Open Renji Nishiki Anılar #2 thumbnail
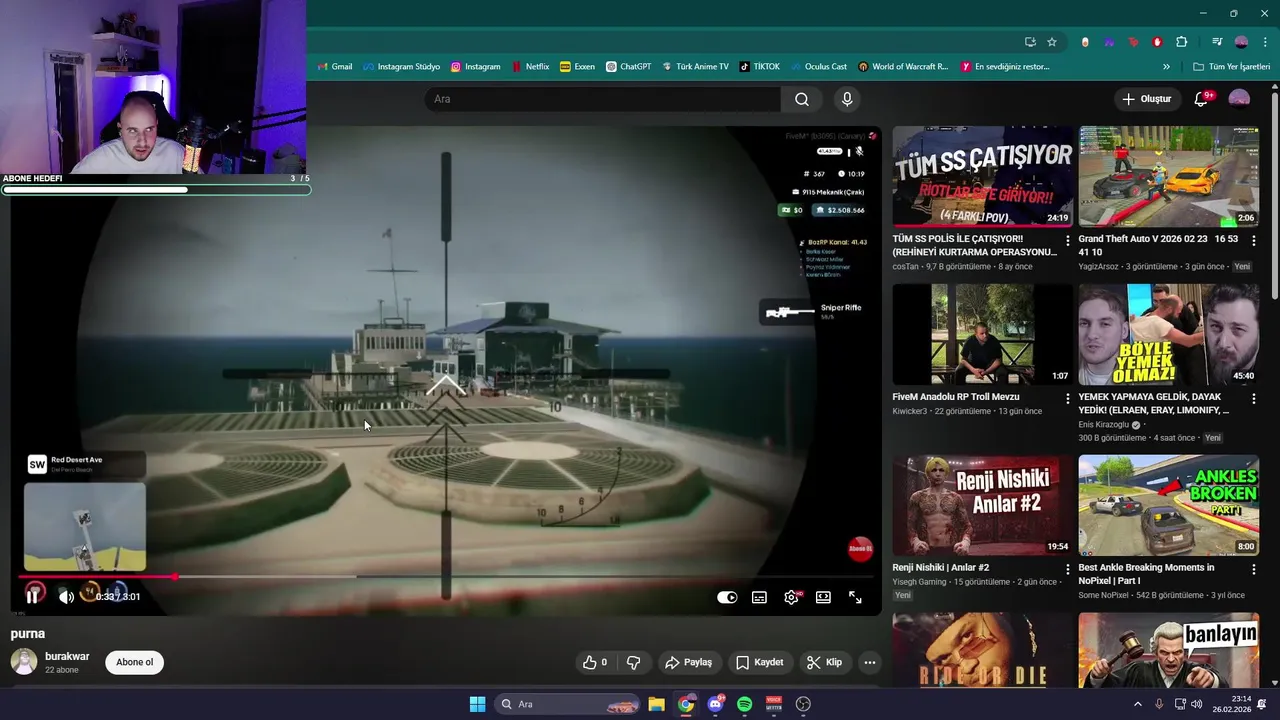Screen dimensions: 1280x720 click(x=983, y=505)
